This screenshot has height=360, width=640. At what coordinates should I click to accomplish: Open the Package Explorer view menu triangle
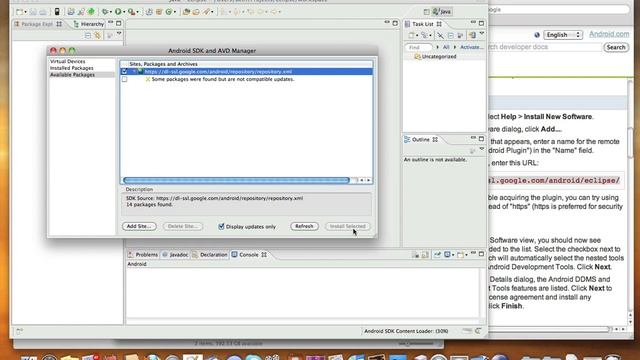[x=119, y=33]
